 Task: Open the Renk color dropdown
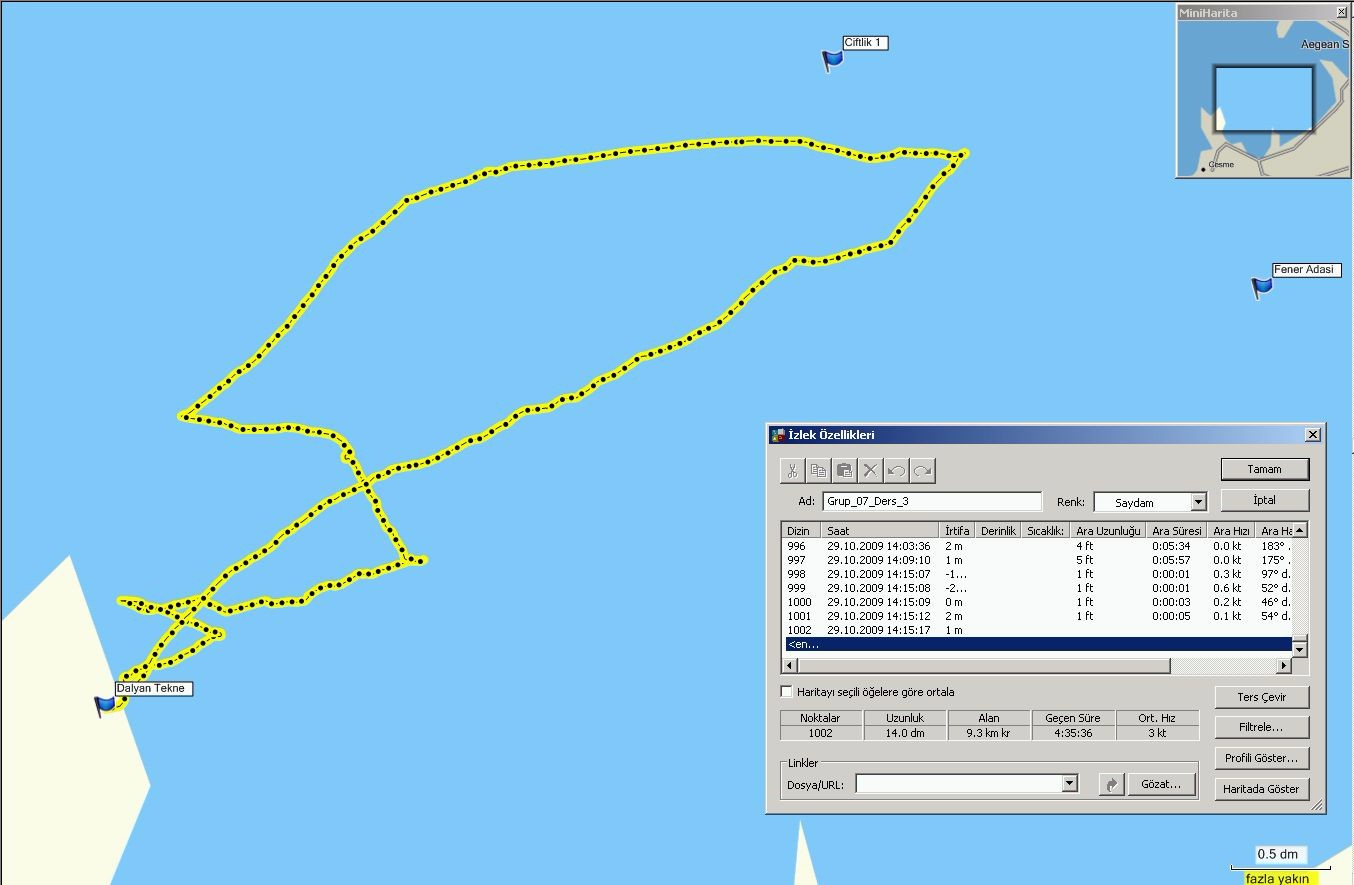click(x=1198, y=502)
